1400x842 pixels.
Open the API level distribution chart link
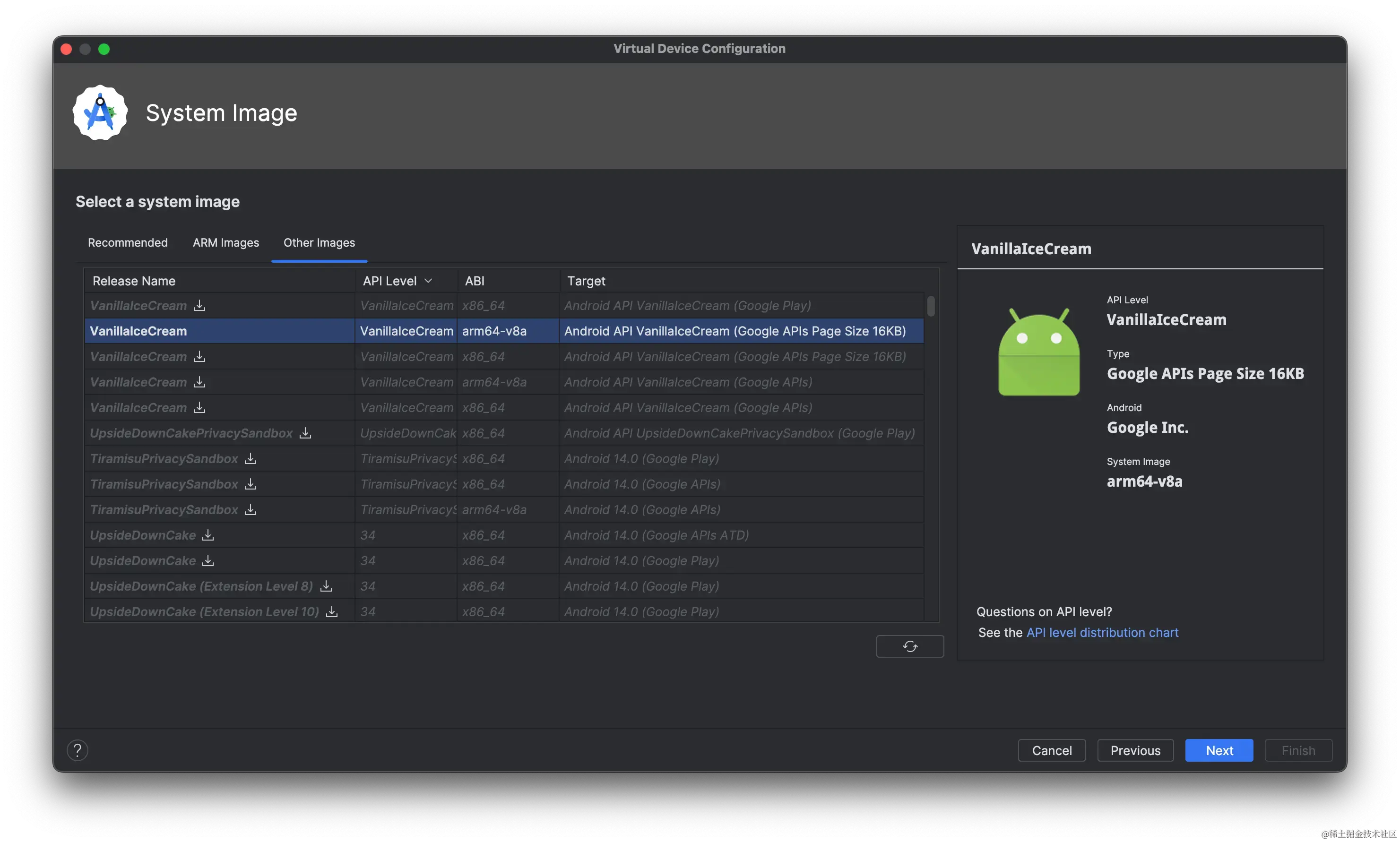(1102, 632)
